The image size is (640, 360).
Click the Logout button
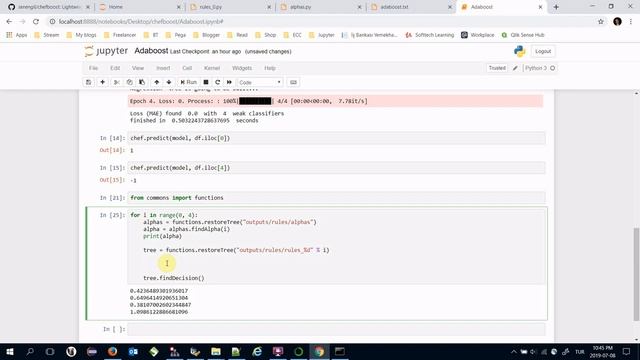click(543, 51)
